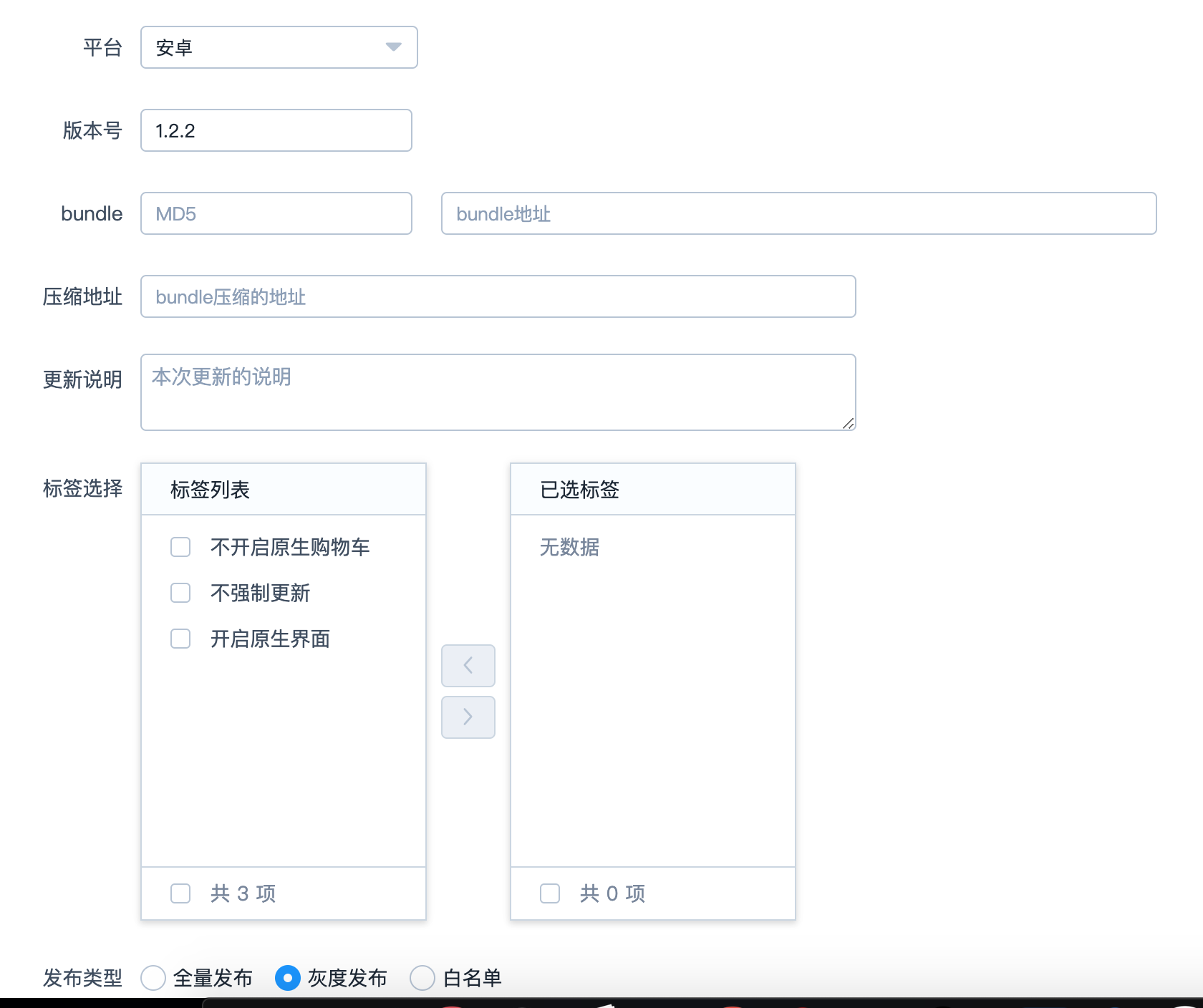Image resolution: width=1203 pixels, height=1008 pixels.
Task: Check the 开启原生界面 tag checkbox
Action: [180, 639]
